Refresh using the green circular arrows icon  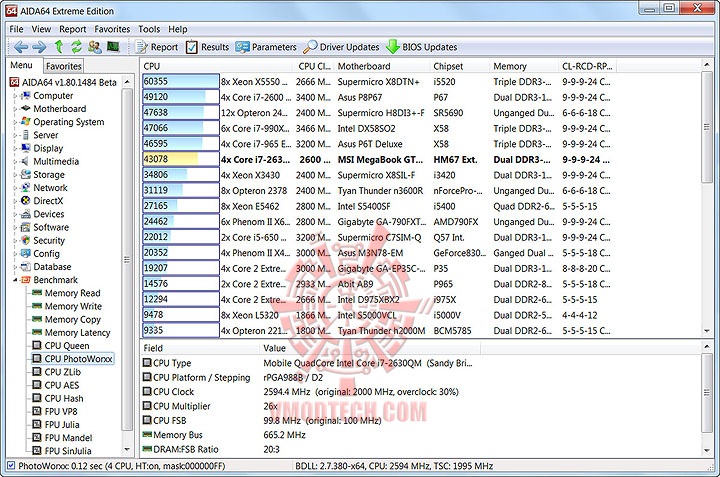(76, 46)
